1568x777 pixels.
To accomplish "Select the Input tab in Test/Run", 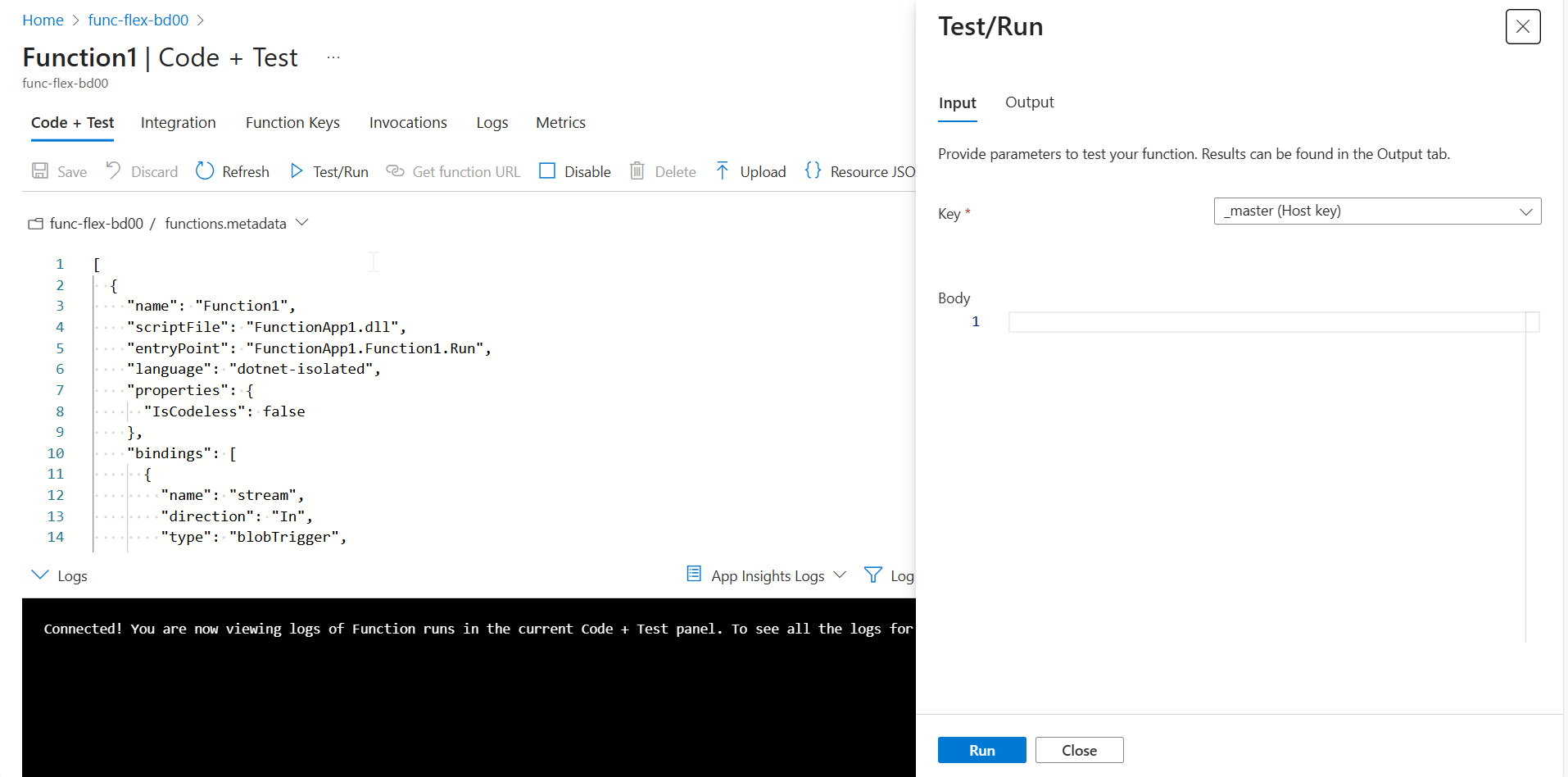I will (x=958, y=103).
